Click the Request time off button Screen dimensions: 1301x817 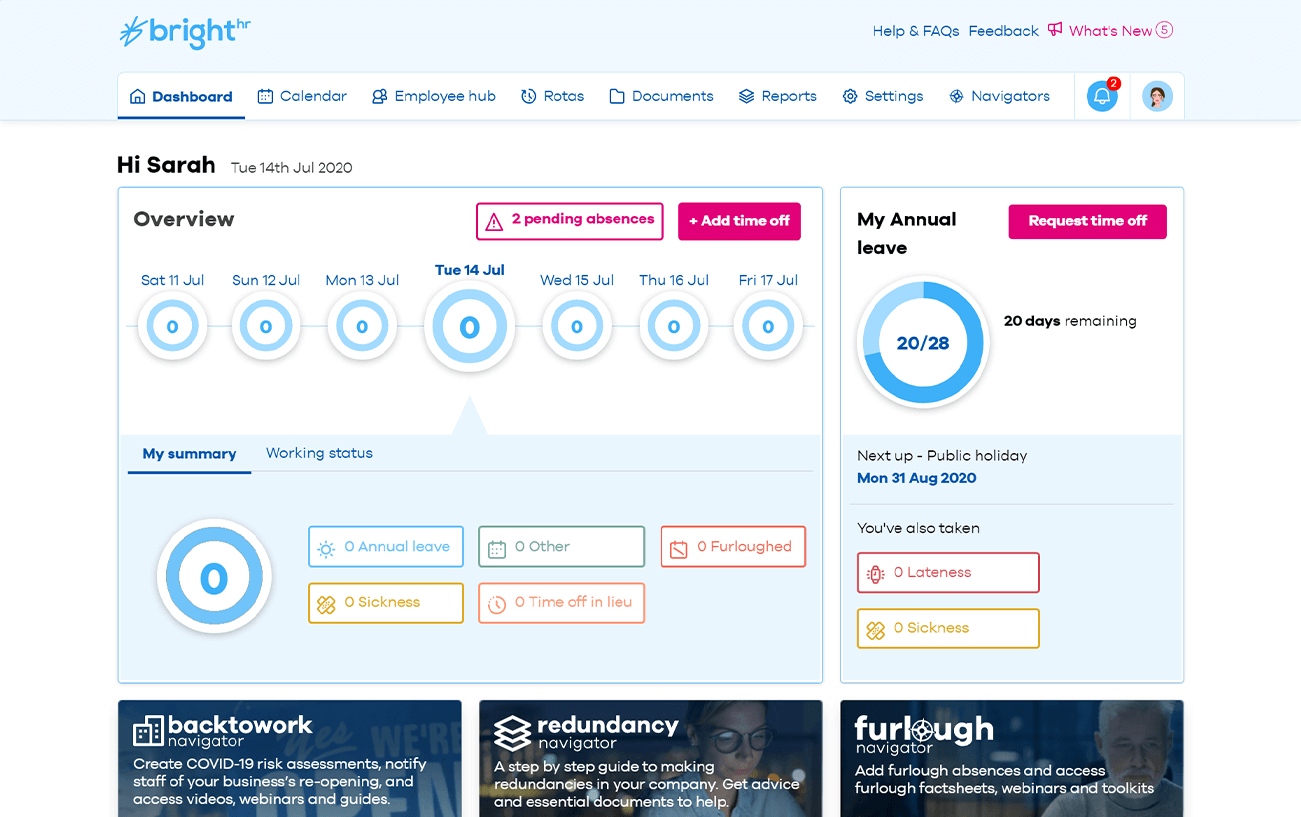(x=1087, y=221)
